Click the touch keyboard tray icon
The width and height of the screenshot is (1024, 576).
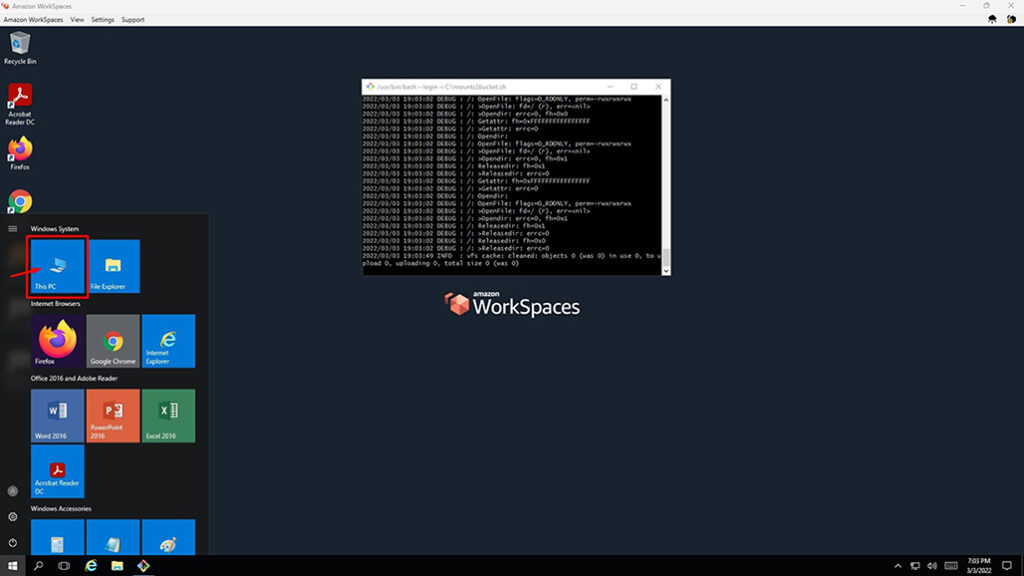[x=951, y=566]
